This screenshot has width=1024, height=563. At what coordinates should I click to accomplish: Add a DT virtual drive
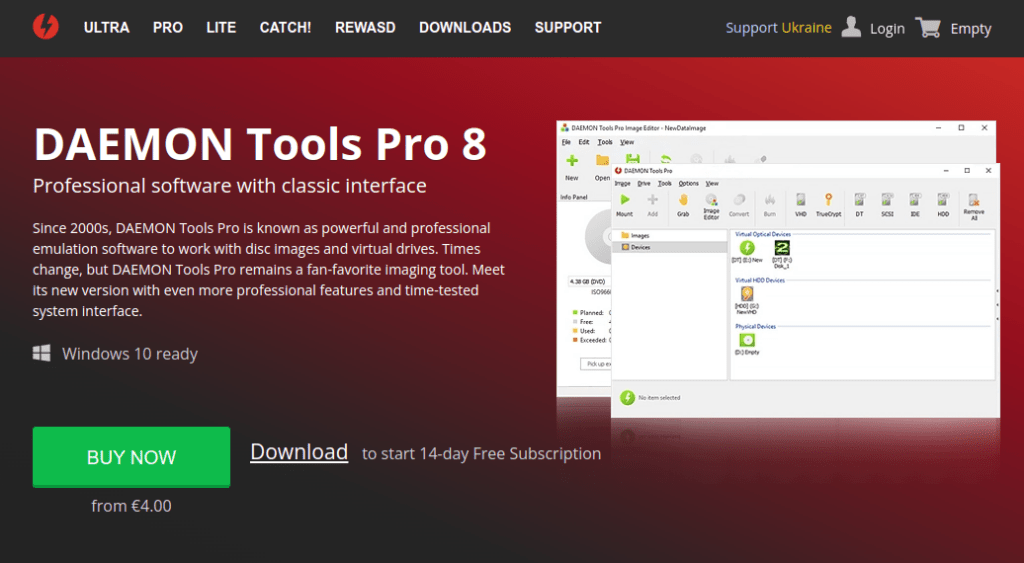859,200
